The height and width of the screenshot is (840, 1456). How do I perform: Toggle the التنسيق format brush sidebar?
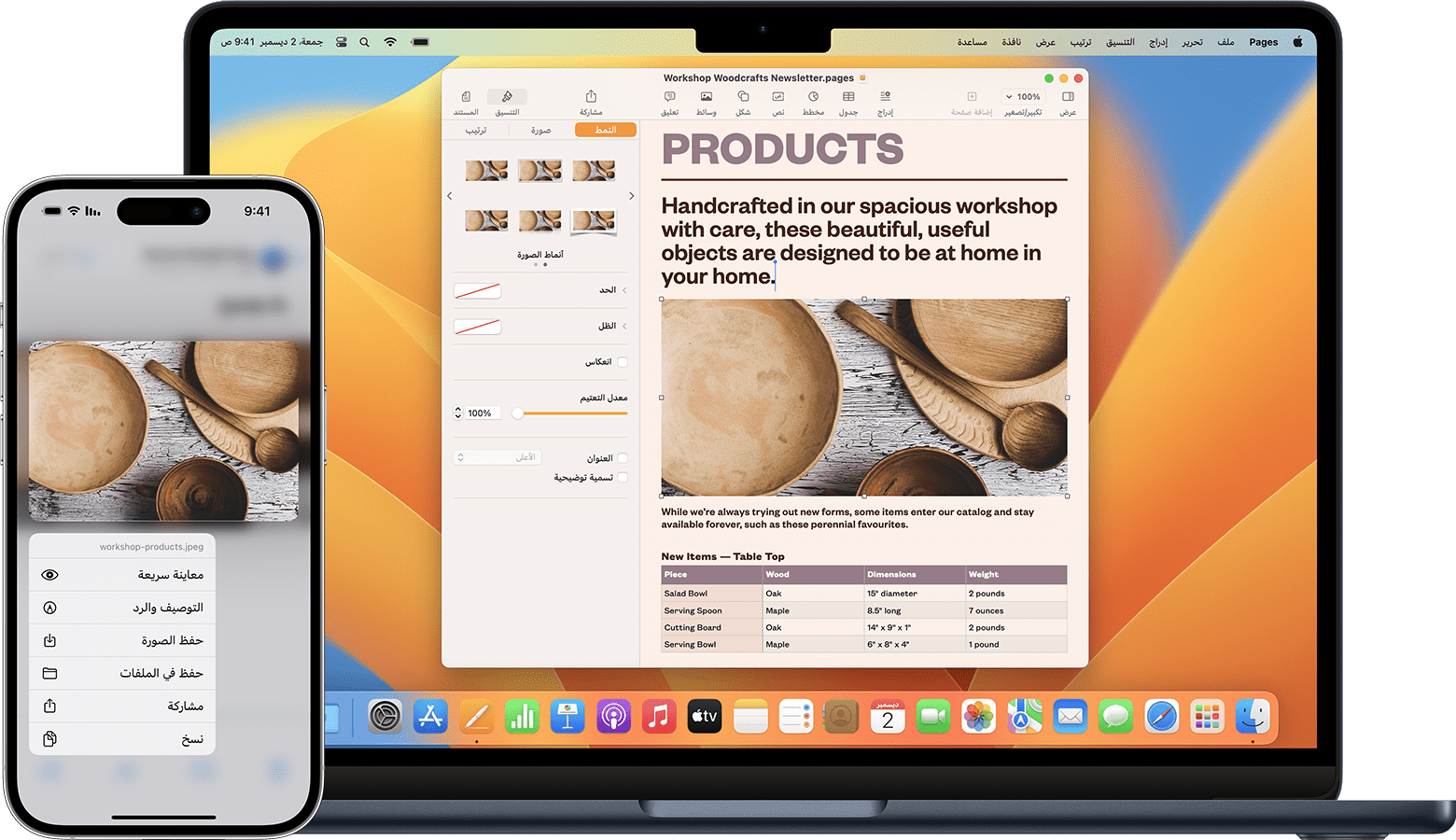coord(507,103)
